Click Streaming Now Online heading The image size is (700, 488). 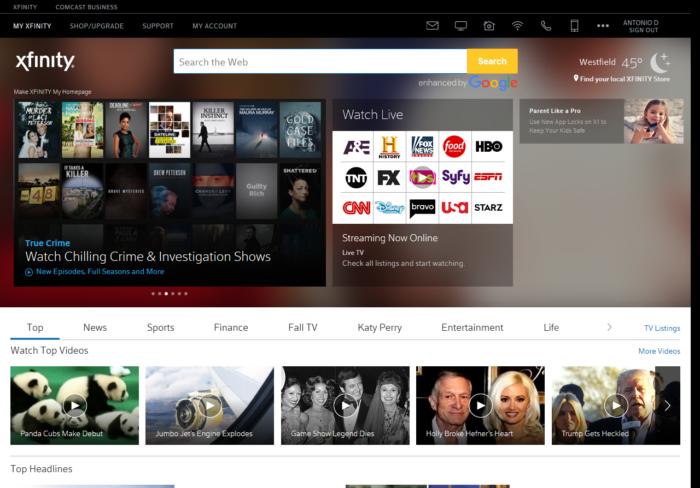point(390,238)
